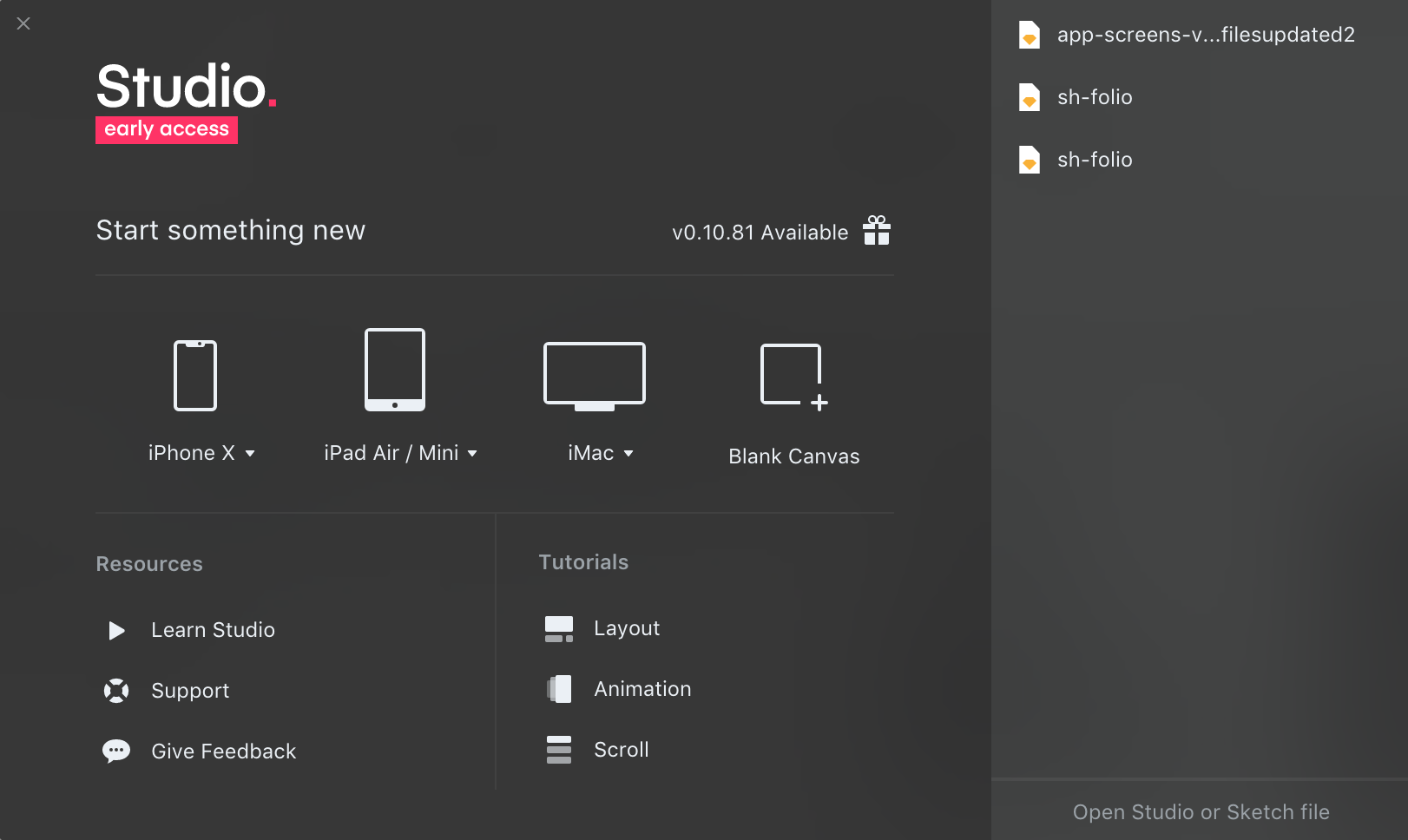This screenshot has width=1408, height=840.
Task: Open the first sh-folio recent file
Action: 1094,97
